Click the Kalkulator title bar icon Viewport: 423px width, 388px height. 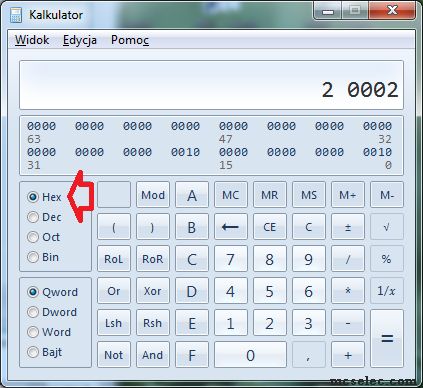pos(16,15)
